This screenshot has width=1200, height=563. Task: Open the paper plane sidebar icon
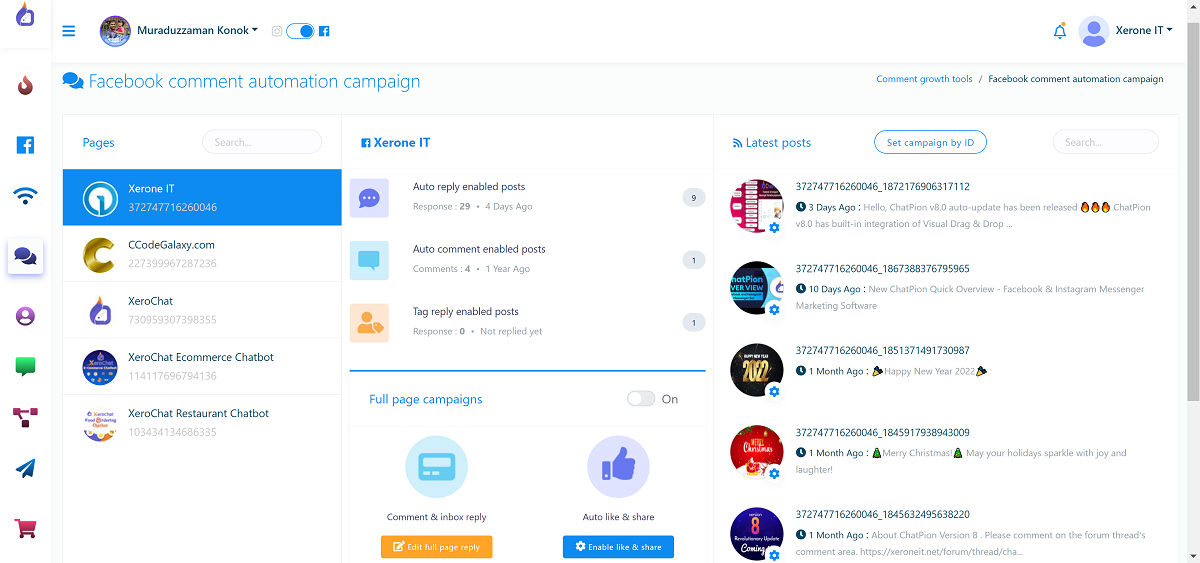click(26, 468)
